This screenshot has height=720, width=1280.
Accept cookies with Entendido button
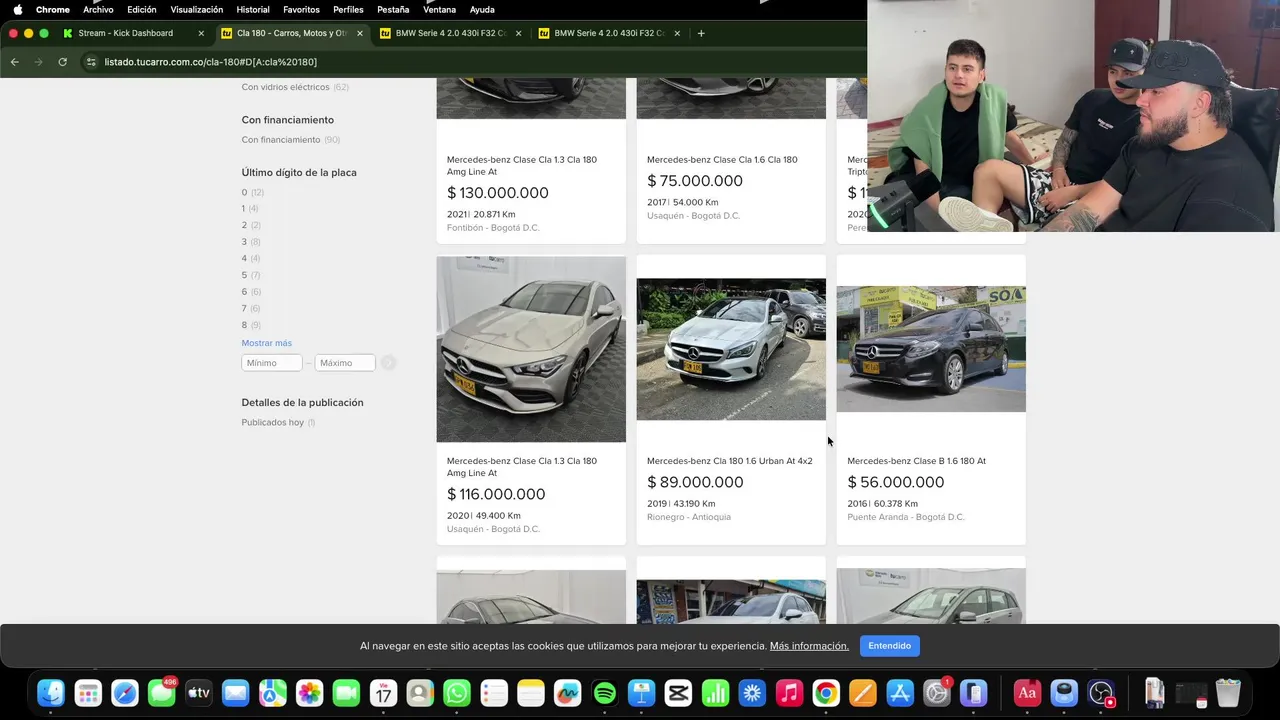pyautogui.click(x=889, y=646)
